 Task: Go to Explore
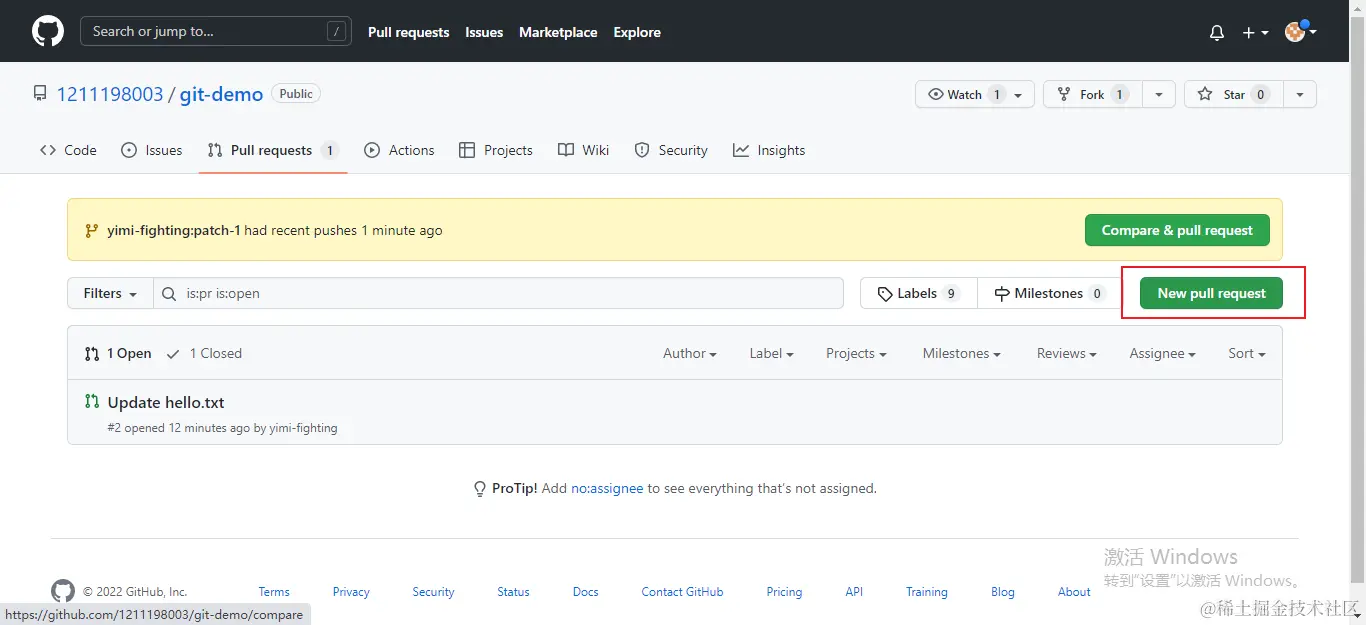[637, 32]
